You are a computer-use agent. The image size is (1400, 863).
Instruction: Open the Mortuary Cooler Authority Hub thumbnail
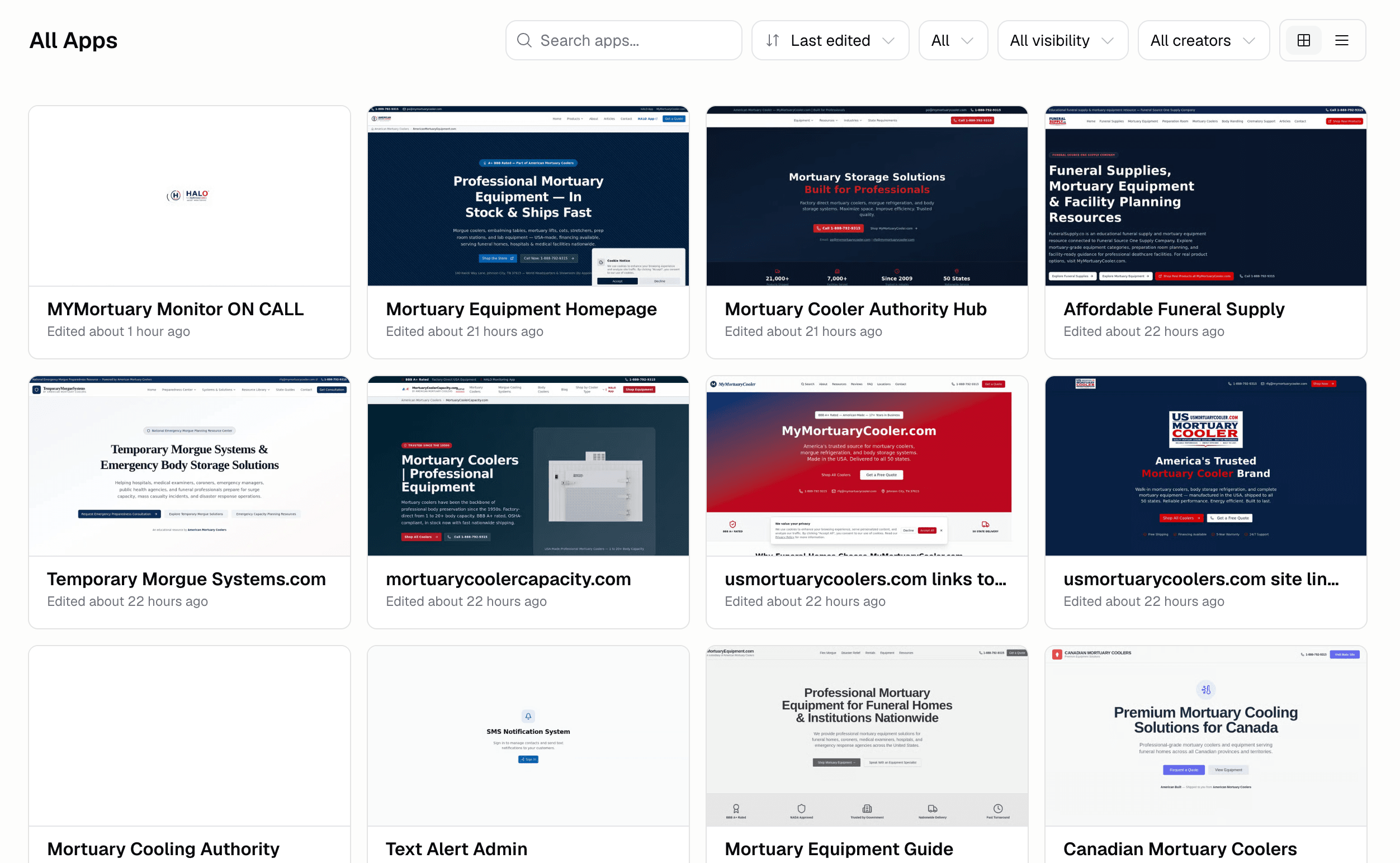(867, 196)
